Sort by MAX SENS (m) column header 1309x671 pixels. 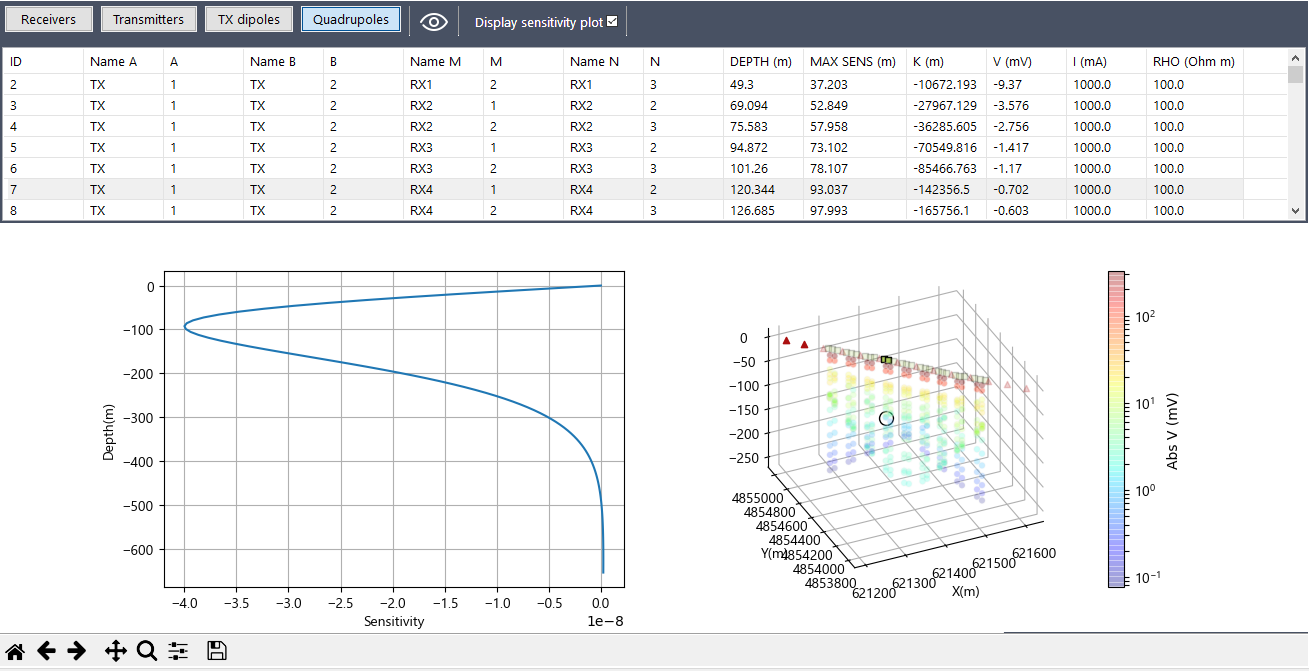pos(854,61)
